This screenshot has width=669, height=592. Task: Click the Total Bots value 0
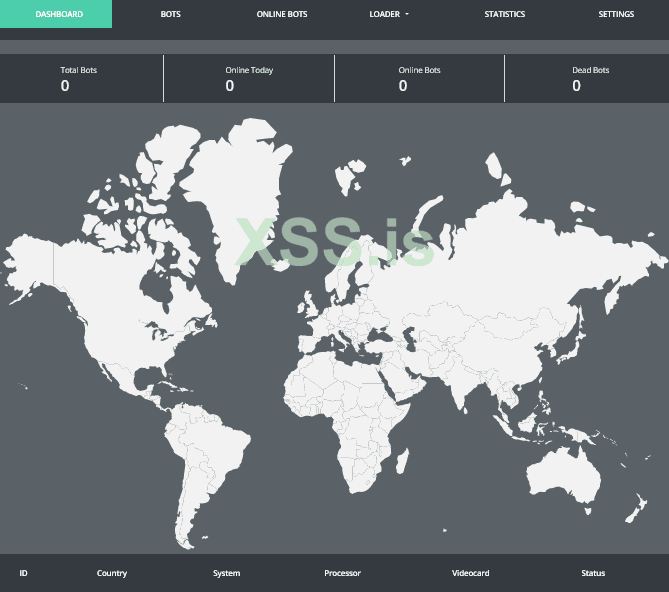65,86
